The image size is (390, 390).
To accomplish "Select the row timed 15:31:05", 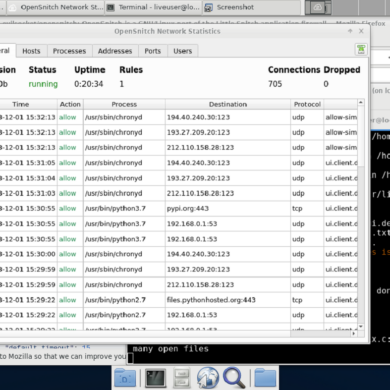I will pos(179,163).
